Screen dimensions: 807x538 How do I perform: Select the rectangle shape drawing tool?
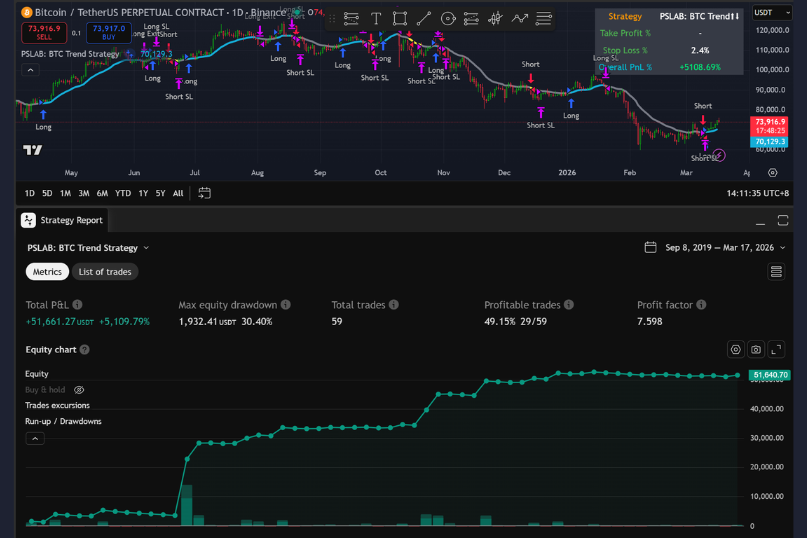tap(400, 18)
